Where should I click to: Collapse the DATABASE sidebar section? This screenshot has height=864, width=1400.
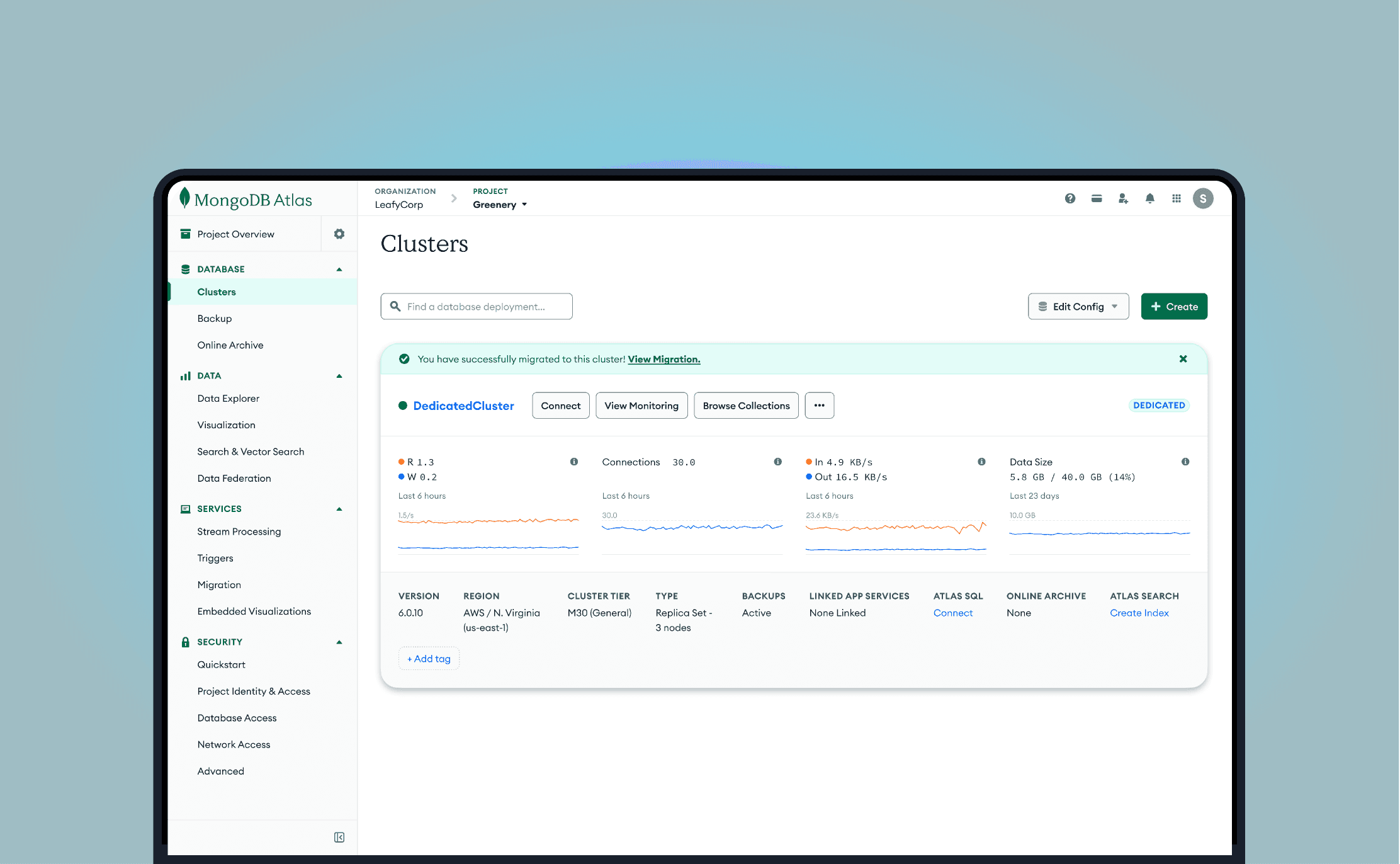tap(339, 269)
